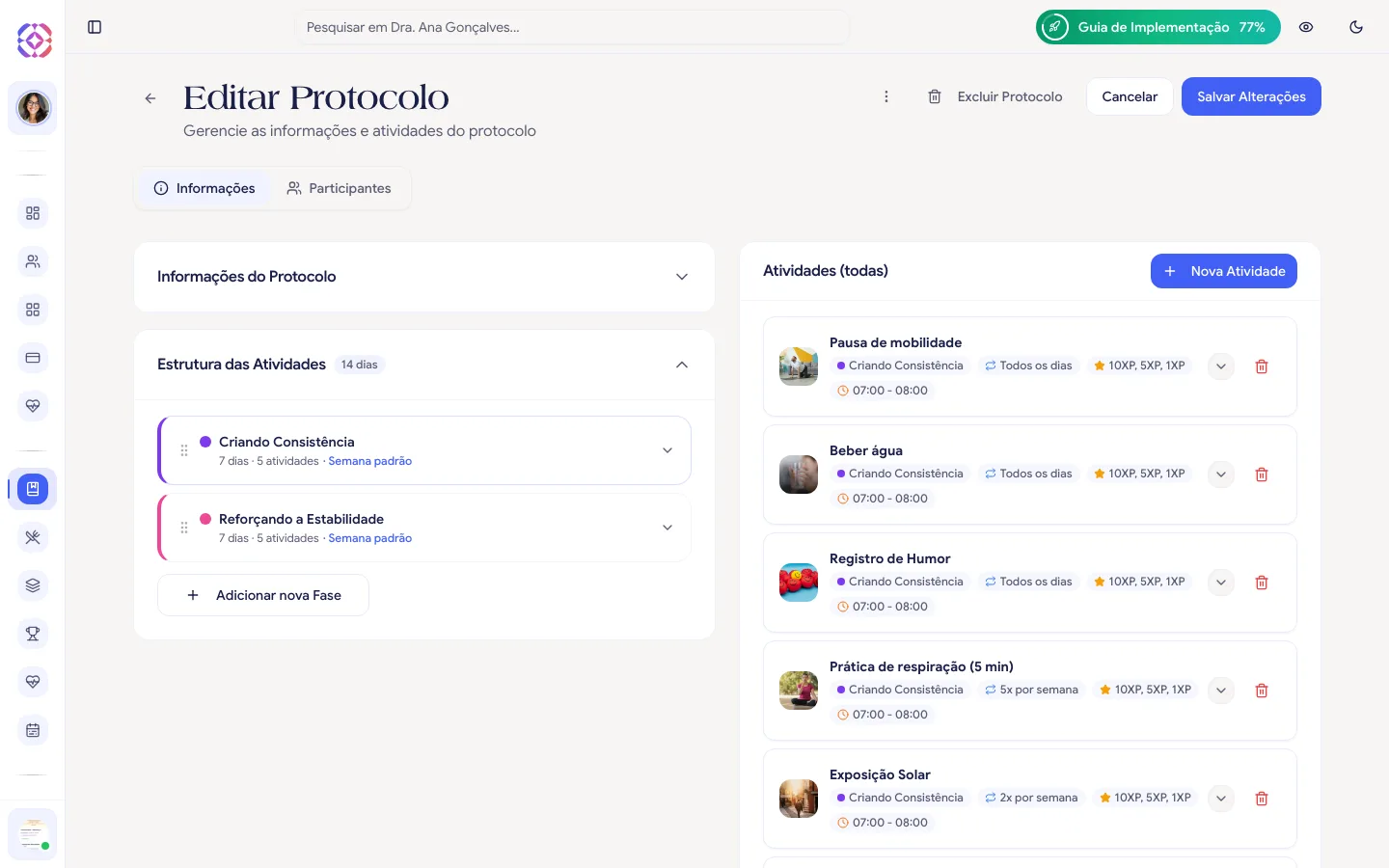Toggle dark mode with moon icon
Viewport: 1389px width, 868px height.
pyautogui.click(x=1356, y=27)
